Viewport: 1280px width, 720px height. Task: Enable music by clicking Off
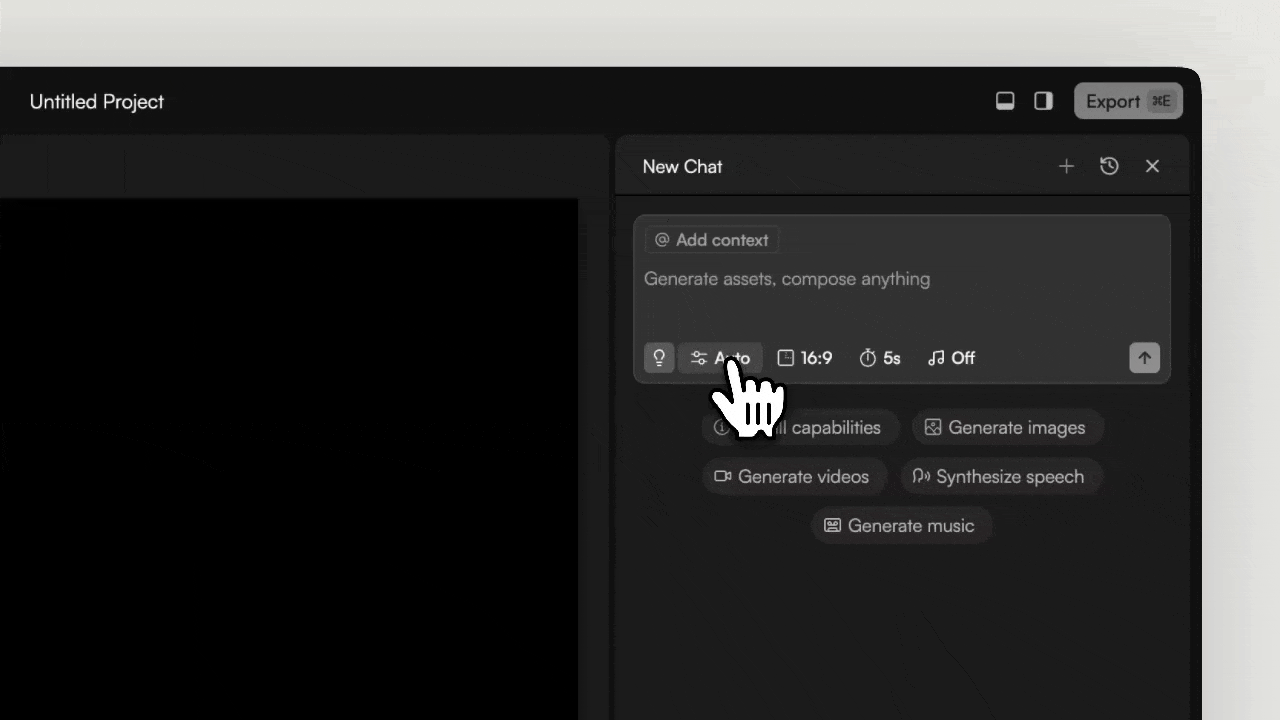[961, 358]
